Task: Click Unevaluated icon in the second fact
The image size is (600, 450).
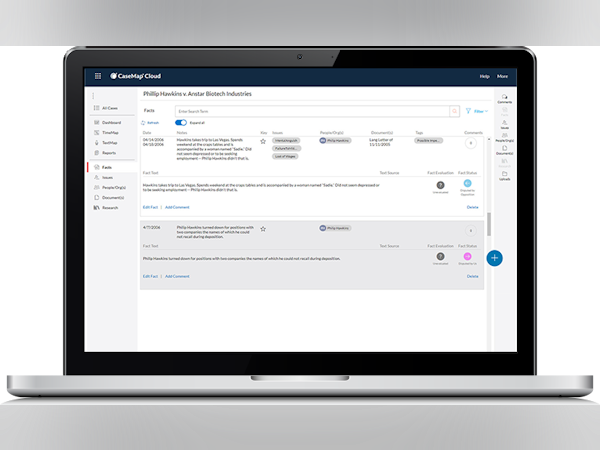Action: 440,256
